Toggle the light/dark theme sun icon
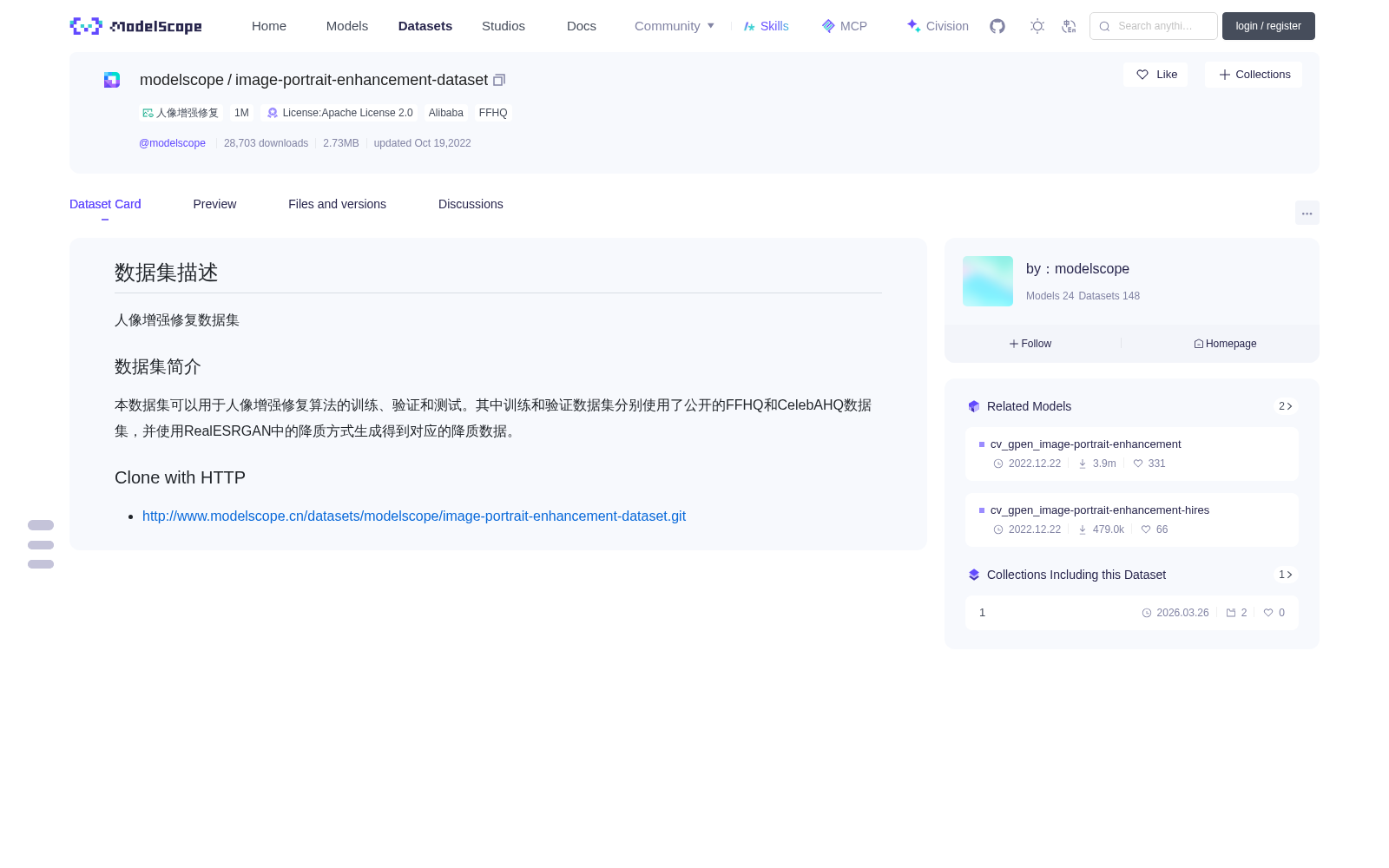 (x=1037, y=26)
